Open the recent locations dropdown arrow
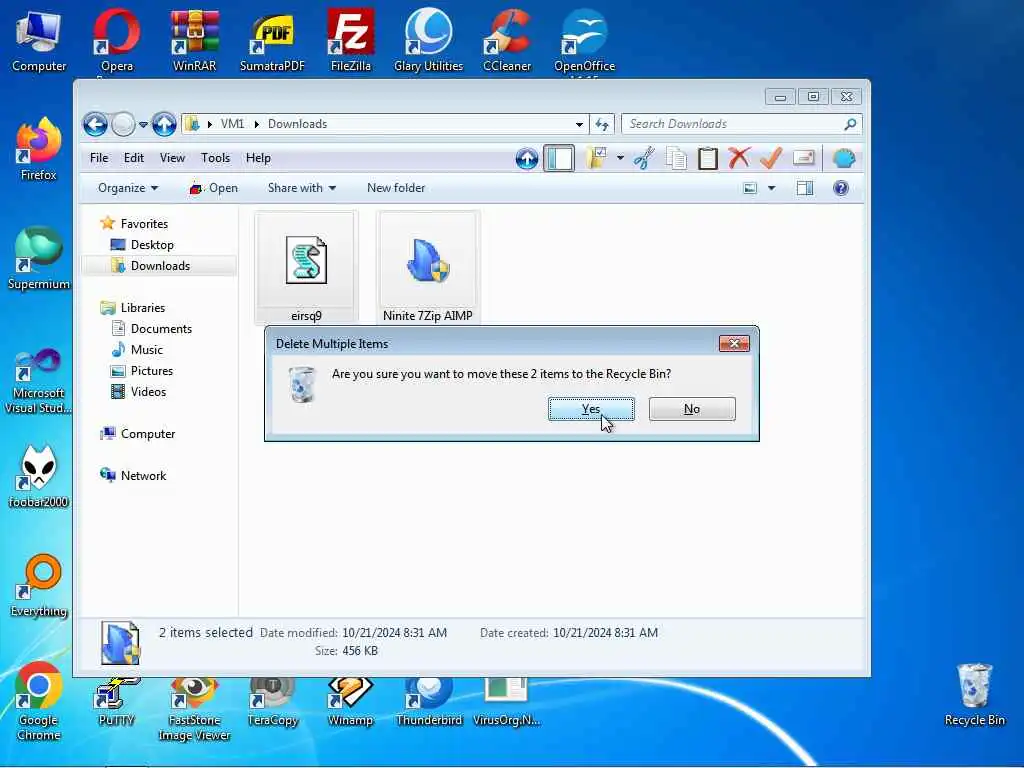 143,124
